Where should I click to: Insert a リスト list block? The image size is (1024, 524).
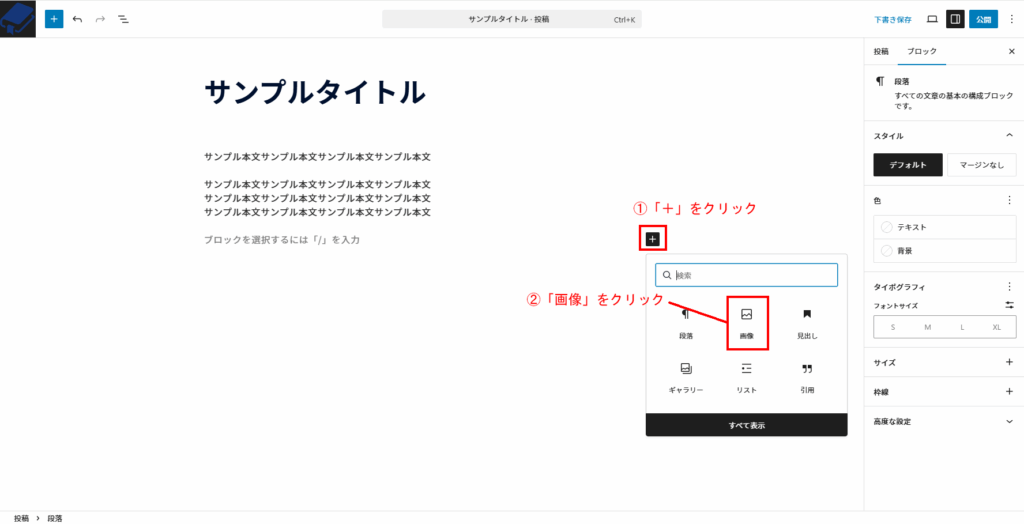(x=746, y=376)
